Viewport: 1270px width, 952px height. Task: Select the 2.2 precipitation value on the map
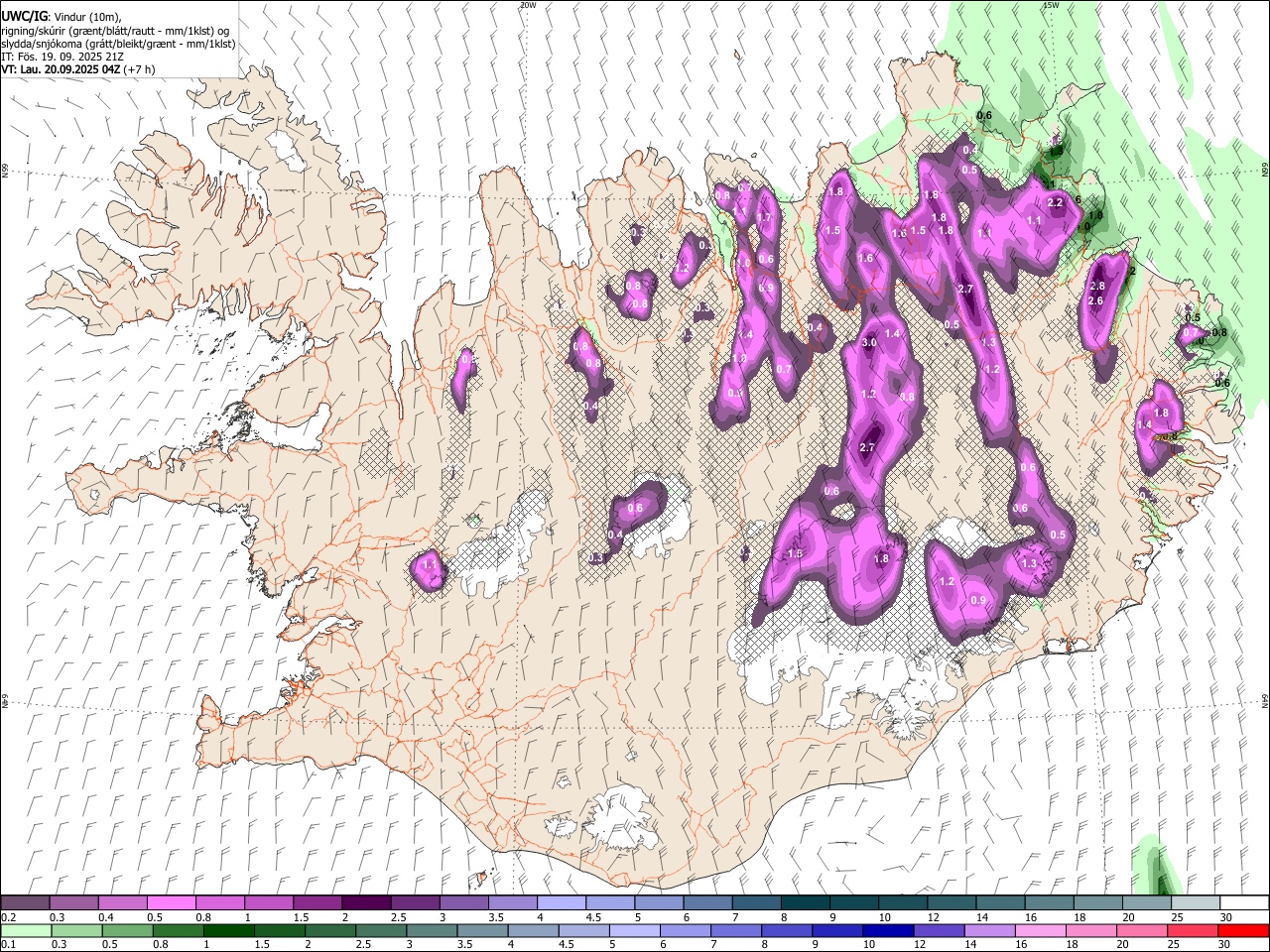(x=1055, y=202)
